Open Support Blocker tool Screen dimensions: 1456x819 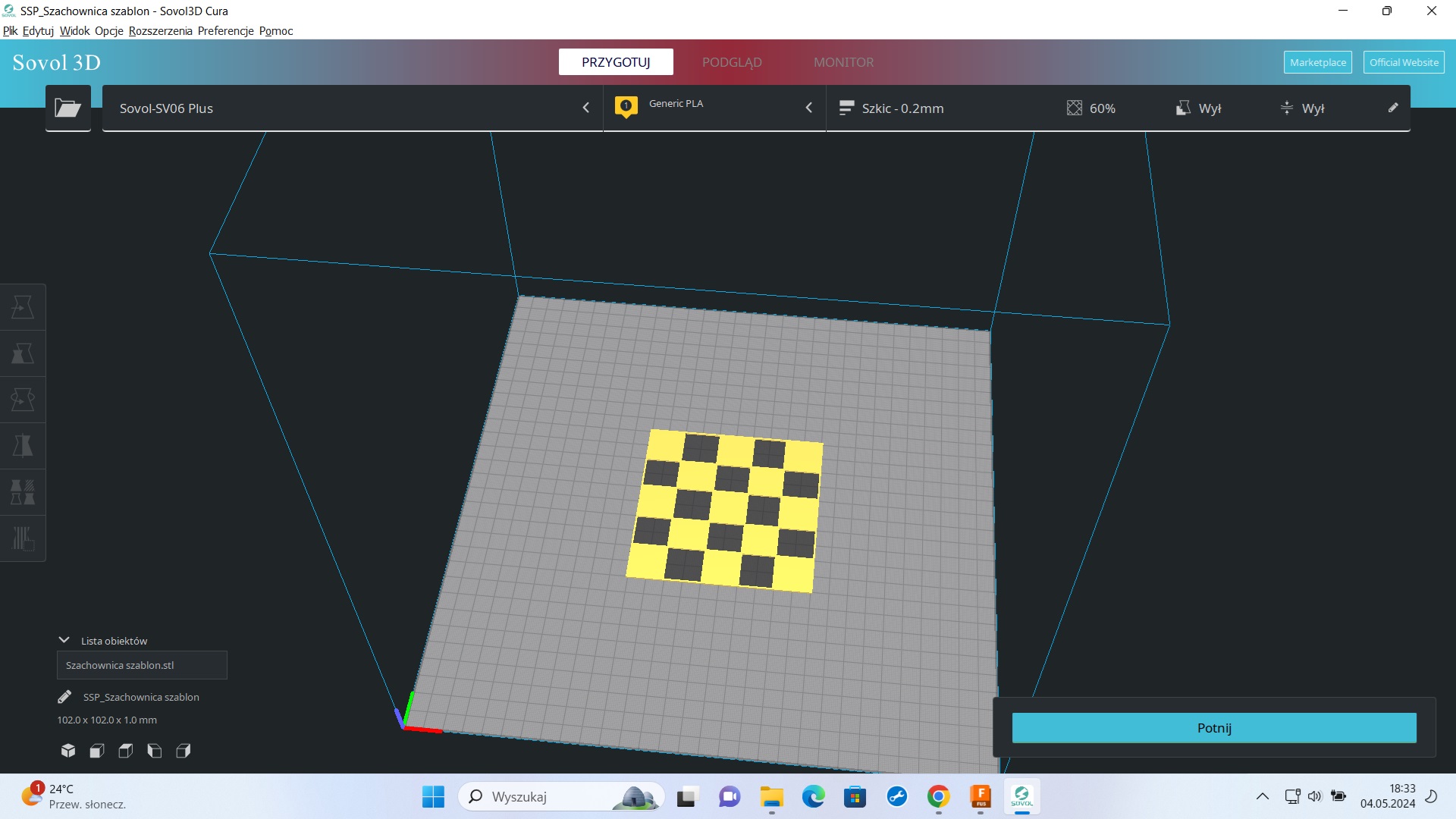23,538
